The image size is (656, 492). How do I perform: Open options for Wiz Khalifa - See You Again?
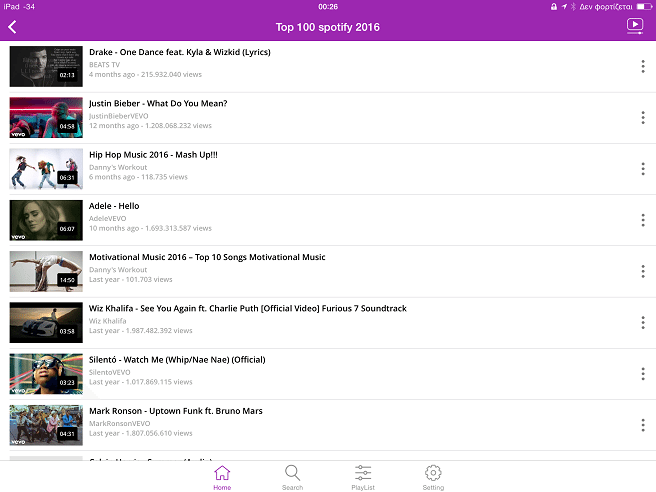coord(643,323)
